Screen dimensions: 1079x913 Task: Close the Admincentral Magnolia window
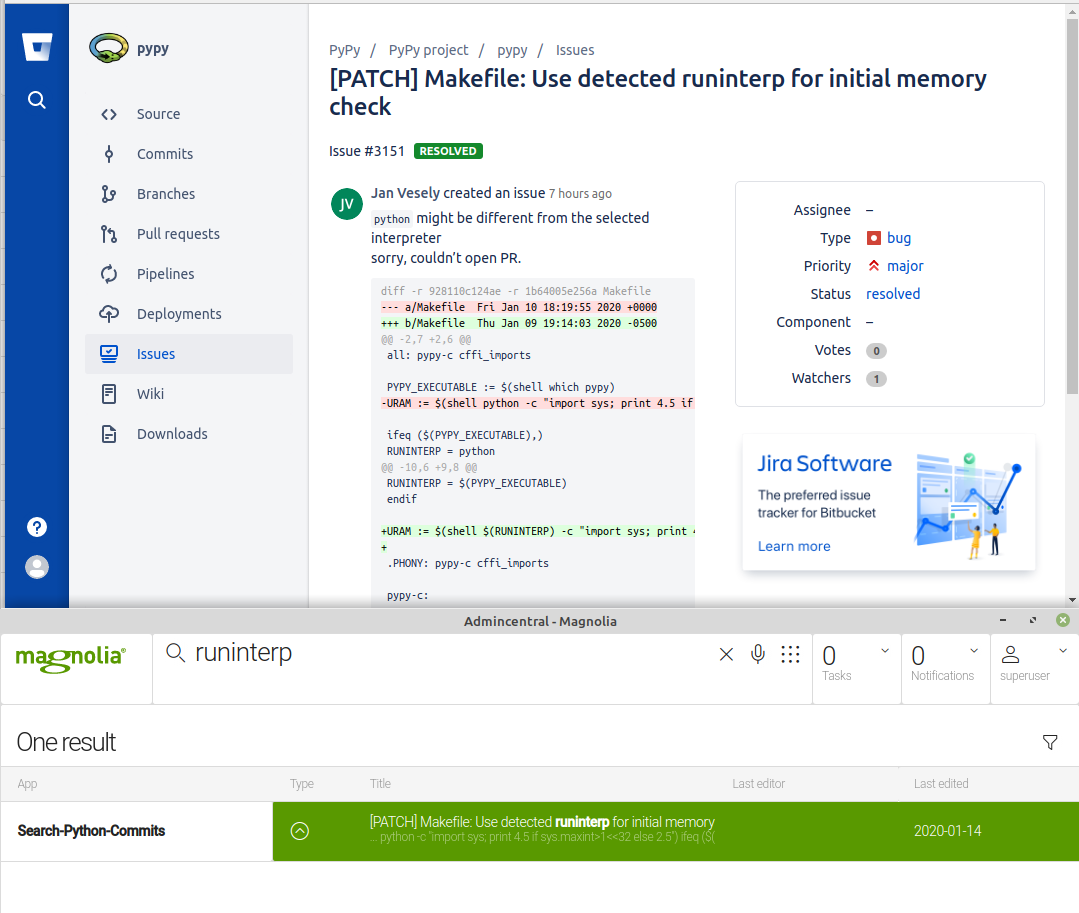1062,620
